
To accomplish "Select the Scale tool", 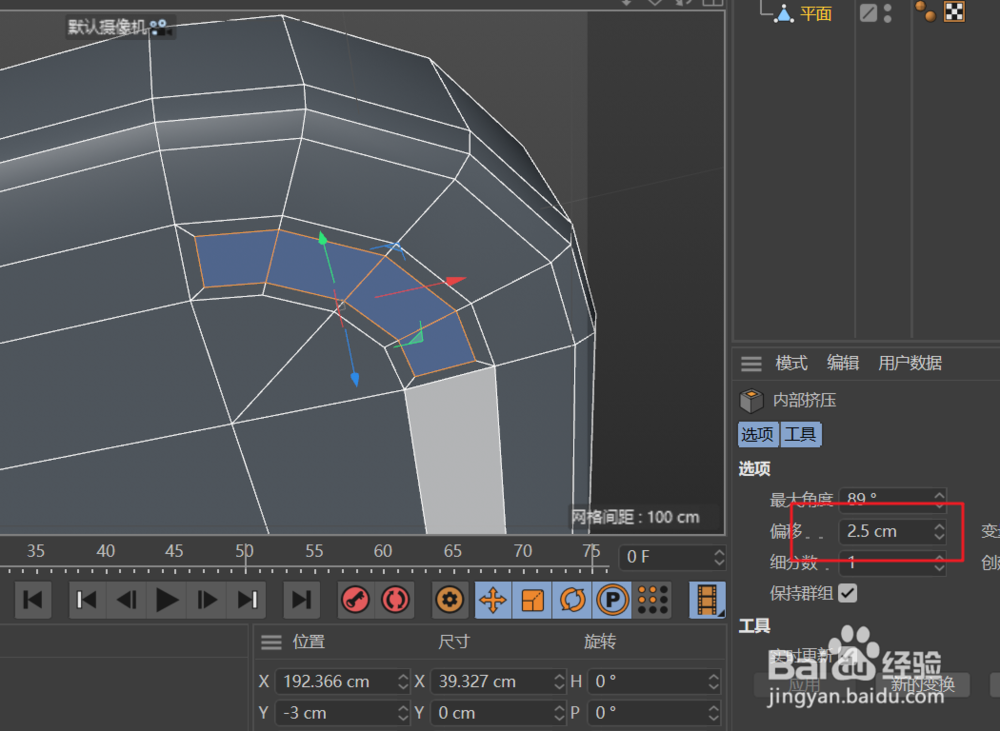I will click(x=533, y=600).
